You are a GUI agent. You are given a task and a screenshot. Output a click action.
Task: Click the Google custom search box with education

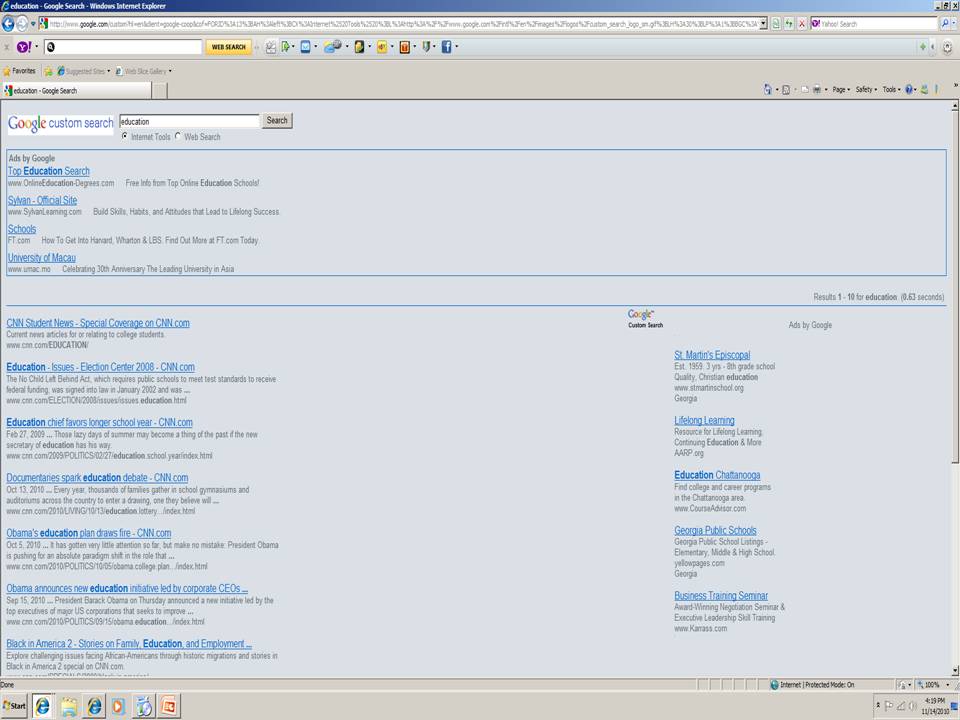click(x=189, y=121)
